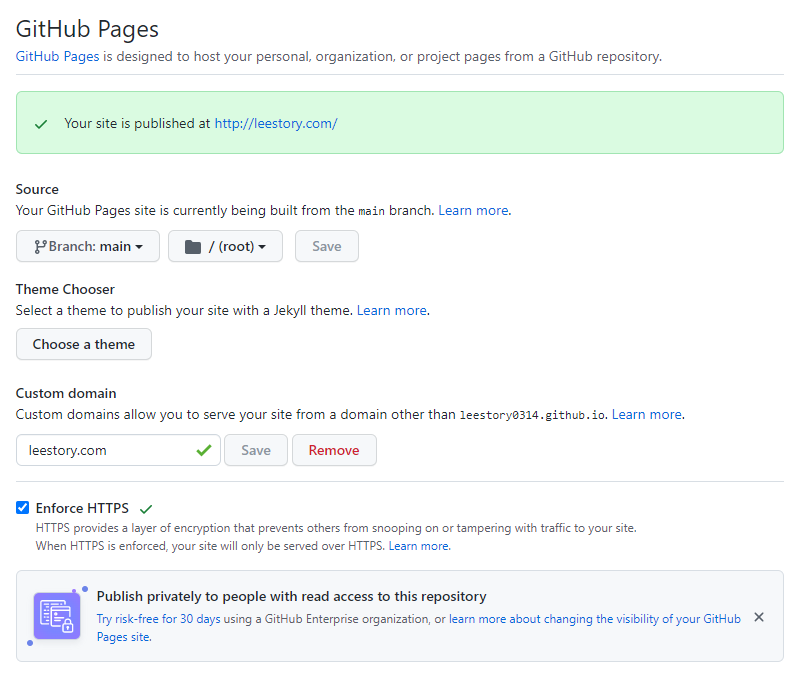Uncheck the Enforce HTTPS checkbox
The width and height of the screenshot is (811, 697).
pos(23,508)
